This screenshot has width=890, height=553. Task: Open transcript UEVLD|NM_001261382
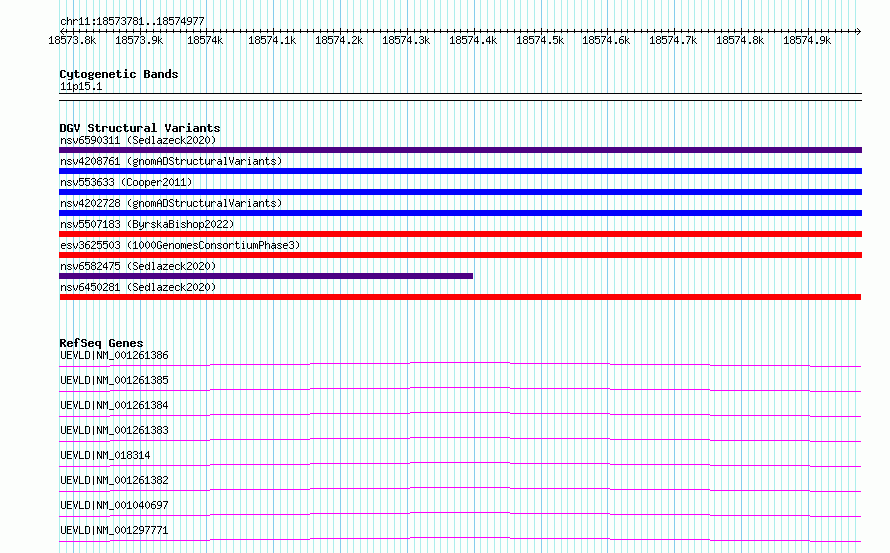tap(114, 480)
